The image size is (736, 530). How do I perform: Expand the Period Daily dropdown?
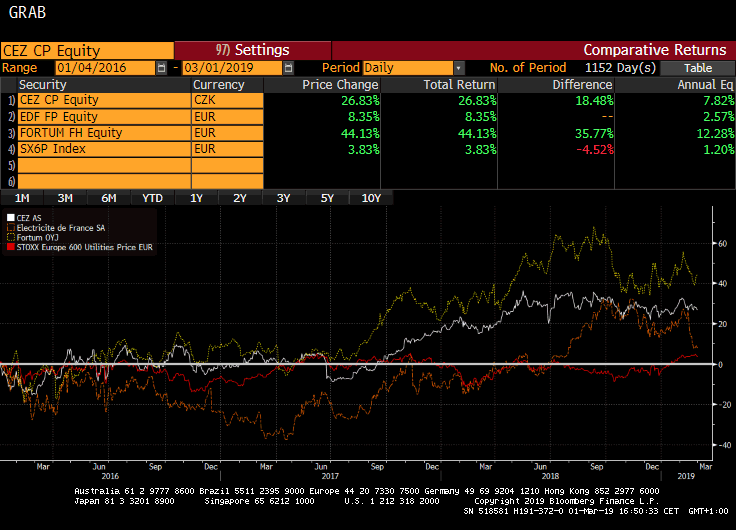tap(459, 68)
